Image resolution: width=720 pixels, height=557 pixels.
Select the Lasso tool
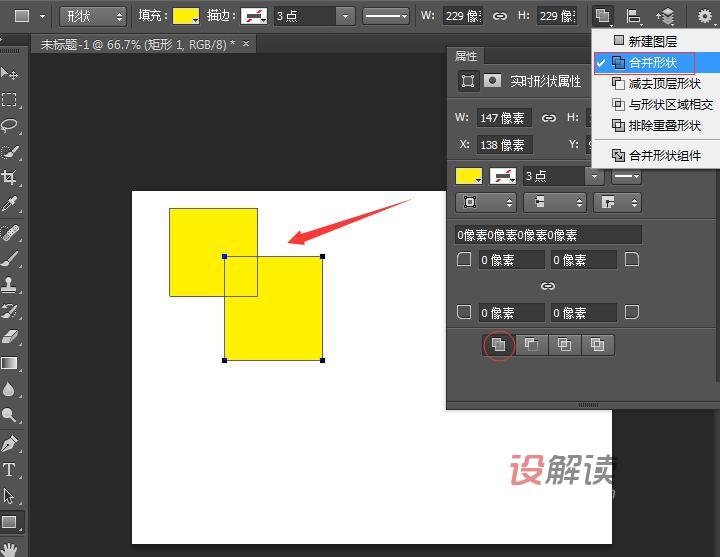pyautogui.click(x=10, y=126)
